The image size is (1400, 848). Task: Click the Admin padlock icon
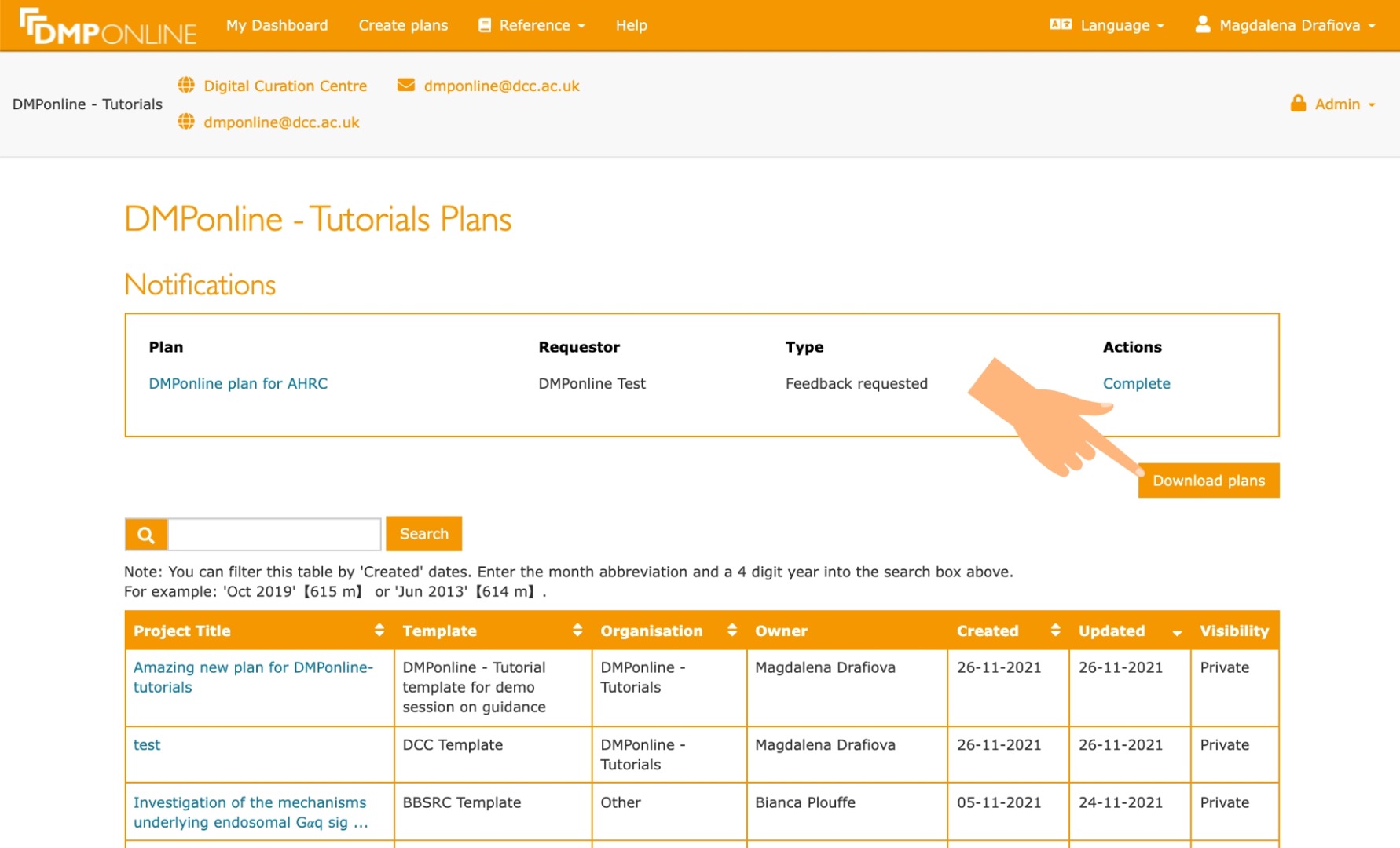point(1298,104)
